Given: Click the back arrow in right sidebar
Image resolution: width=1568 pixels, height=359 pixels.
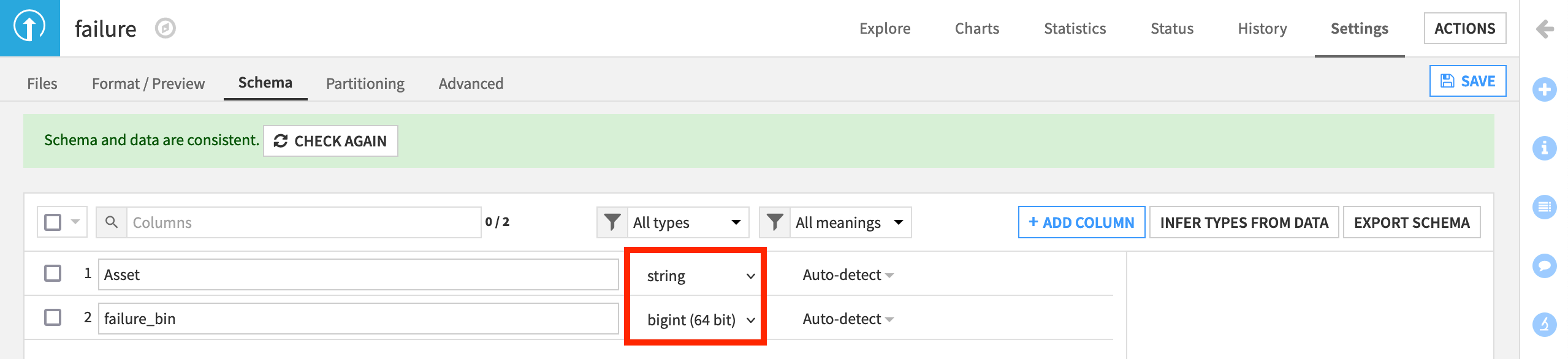Looking at the screenshot, I should [x=1545, y=29].
